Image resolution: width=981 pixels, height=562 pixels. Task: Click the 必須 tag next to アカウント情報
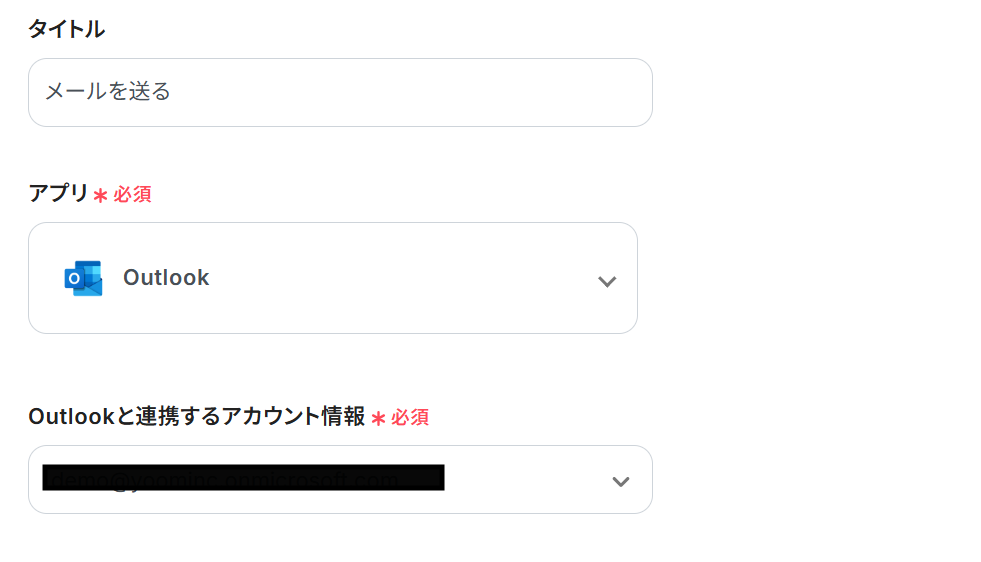coord(410,417)
